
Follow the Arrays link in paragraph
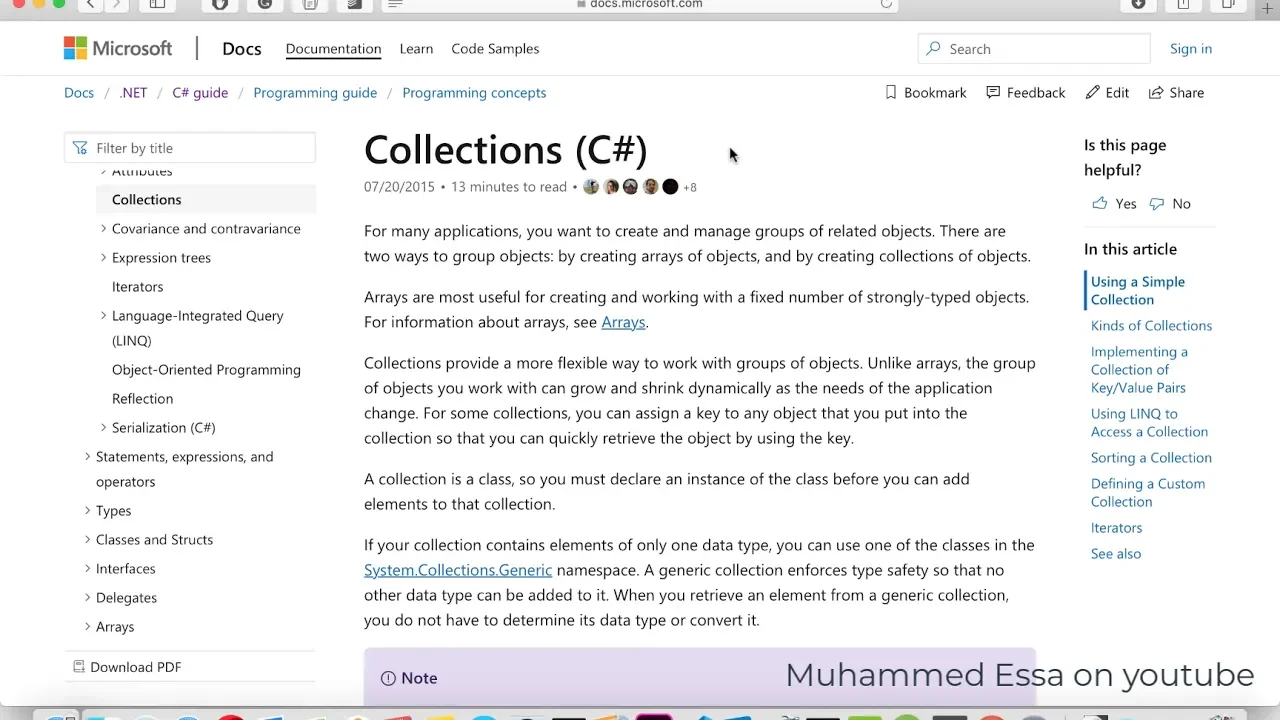623,322
